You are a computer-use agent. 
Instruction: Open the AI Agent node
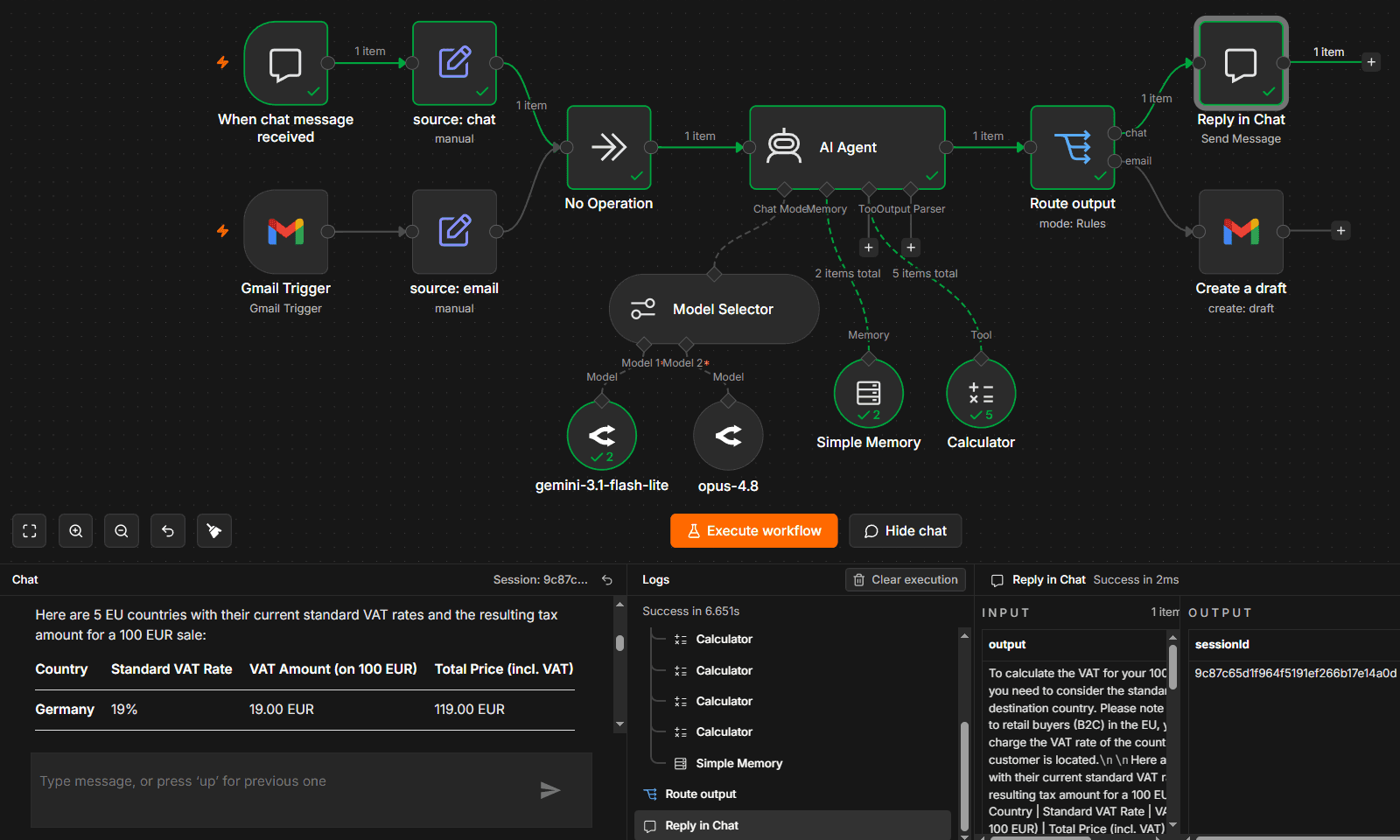tap(847, 147)
